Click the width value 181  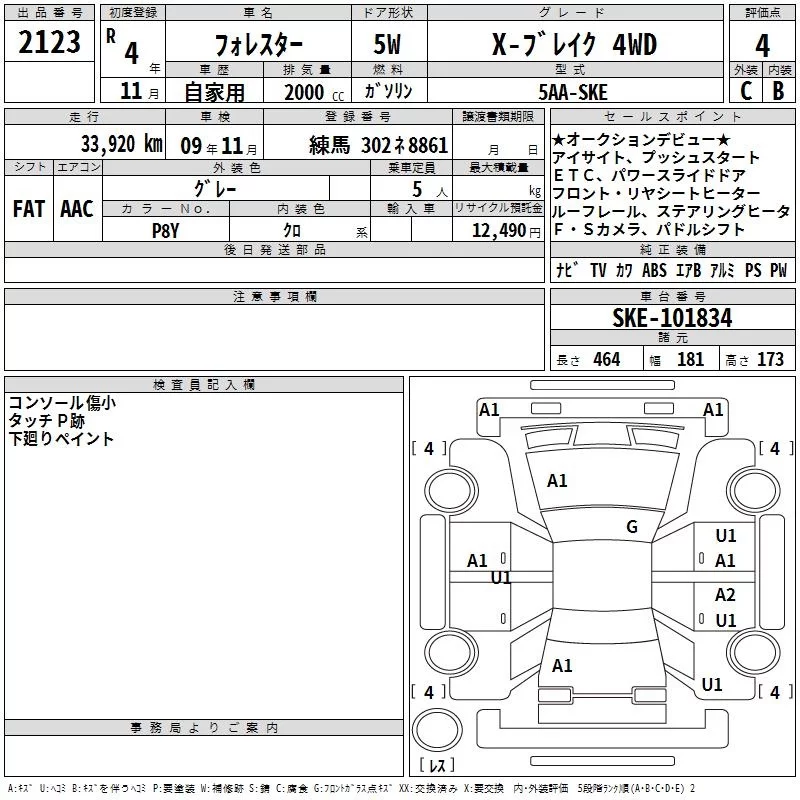point(690,359)
